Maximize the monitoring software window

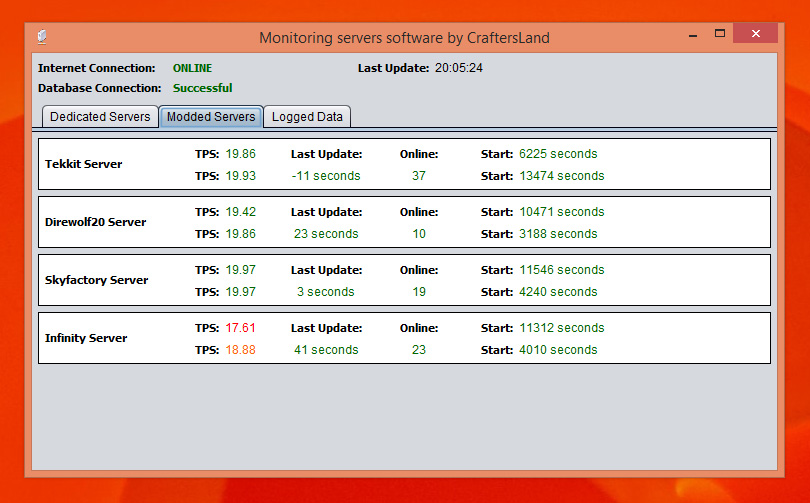(x=720, y=35)
